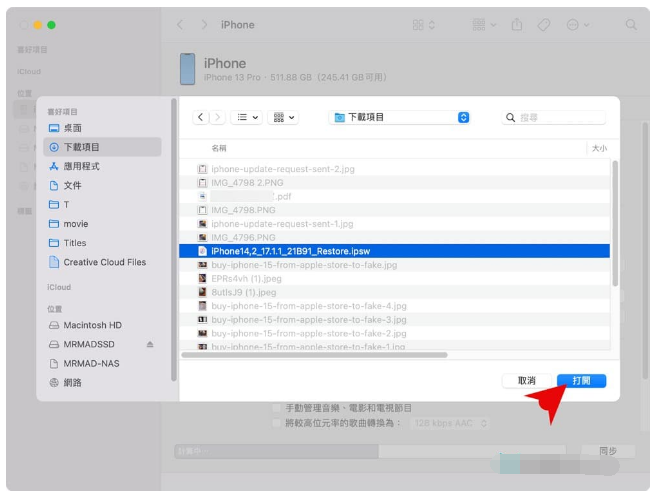Click IMG_4796.PNG file row
The height and width of the screenshot is (498, 657).
394,237
